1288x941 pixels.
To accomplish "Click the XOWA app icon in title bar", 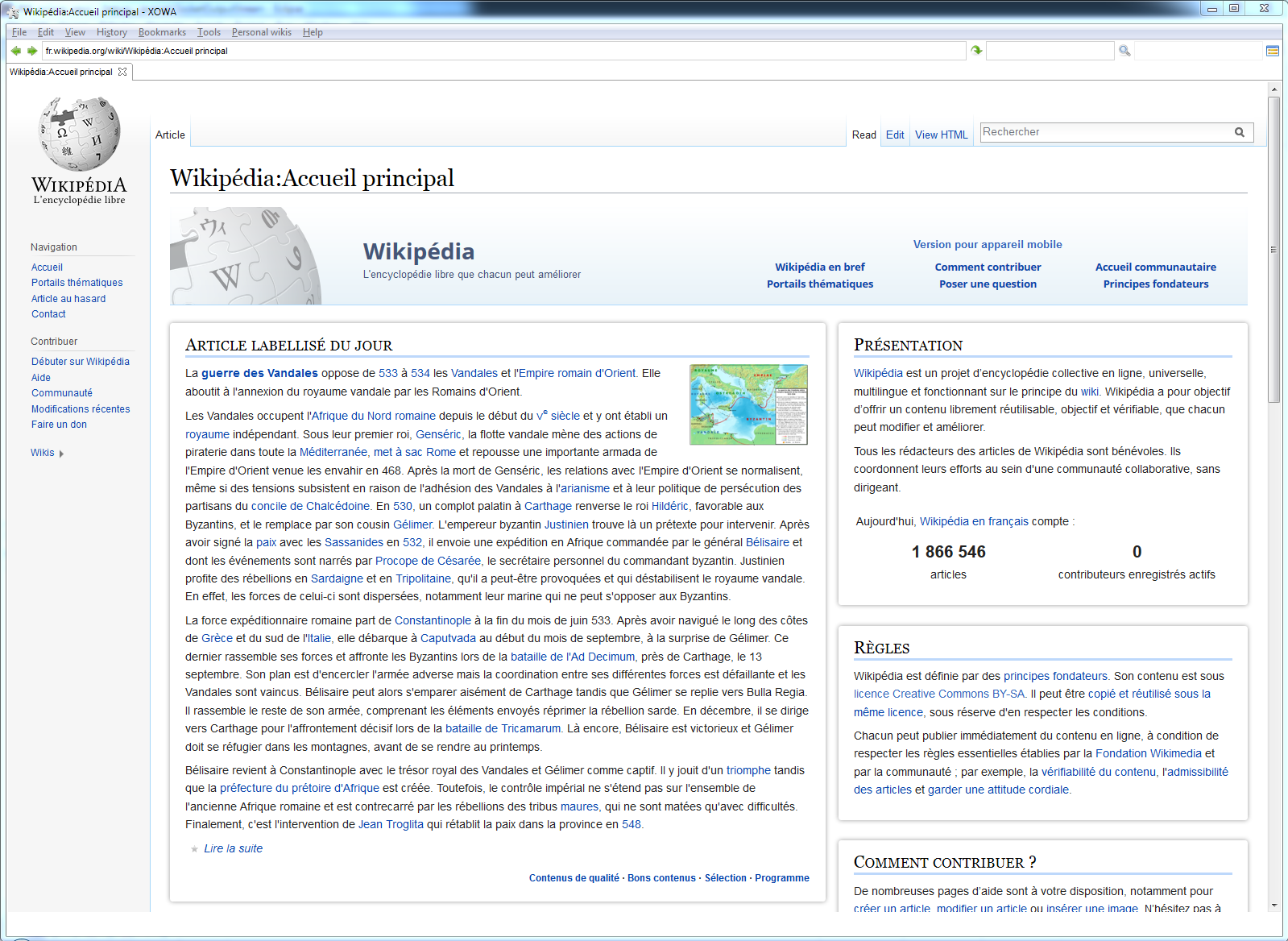I will tap(13, 11).
